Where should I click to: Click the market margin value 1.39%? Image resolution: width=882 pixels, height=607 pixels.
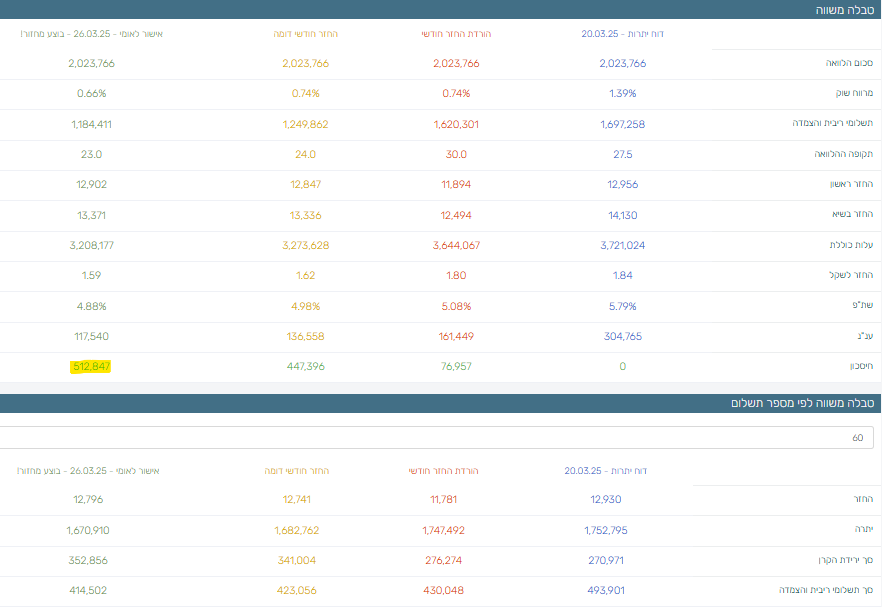tap(622, 94)
